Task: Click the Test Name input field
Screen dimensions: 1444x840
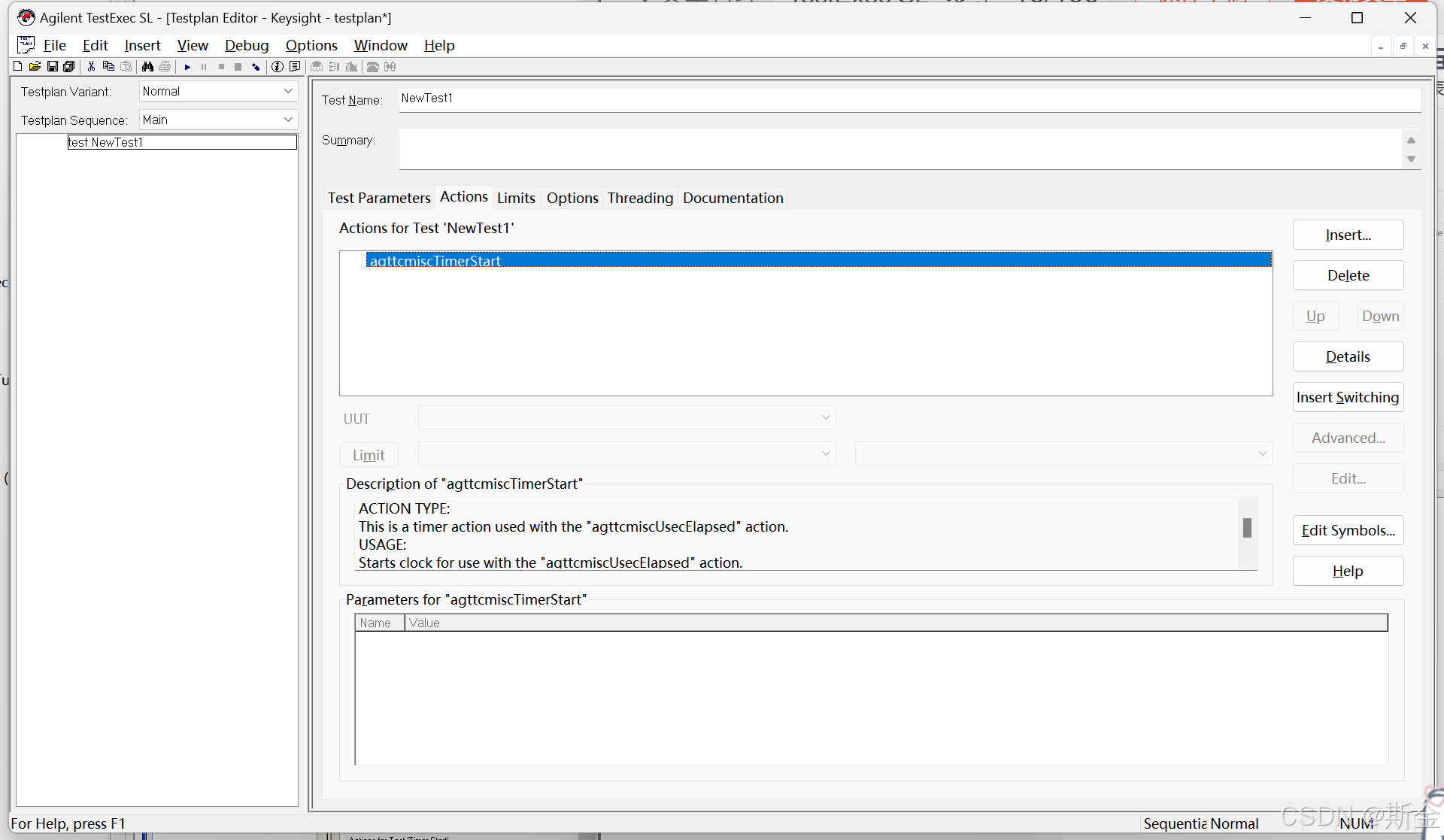Action: (909, 99)
